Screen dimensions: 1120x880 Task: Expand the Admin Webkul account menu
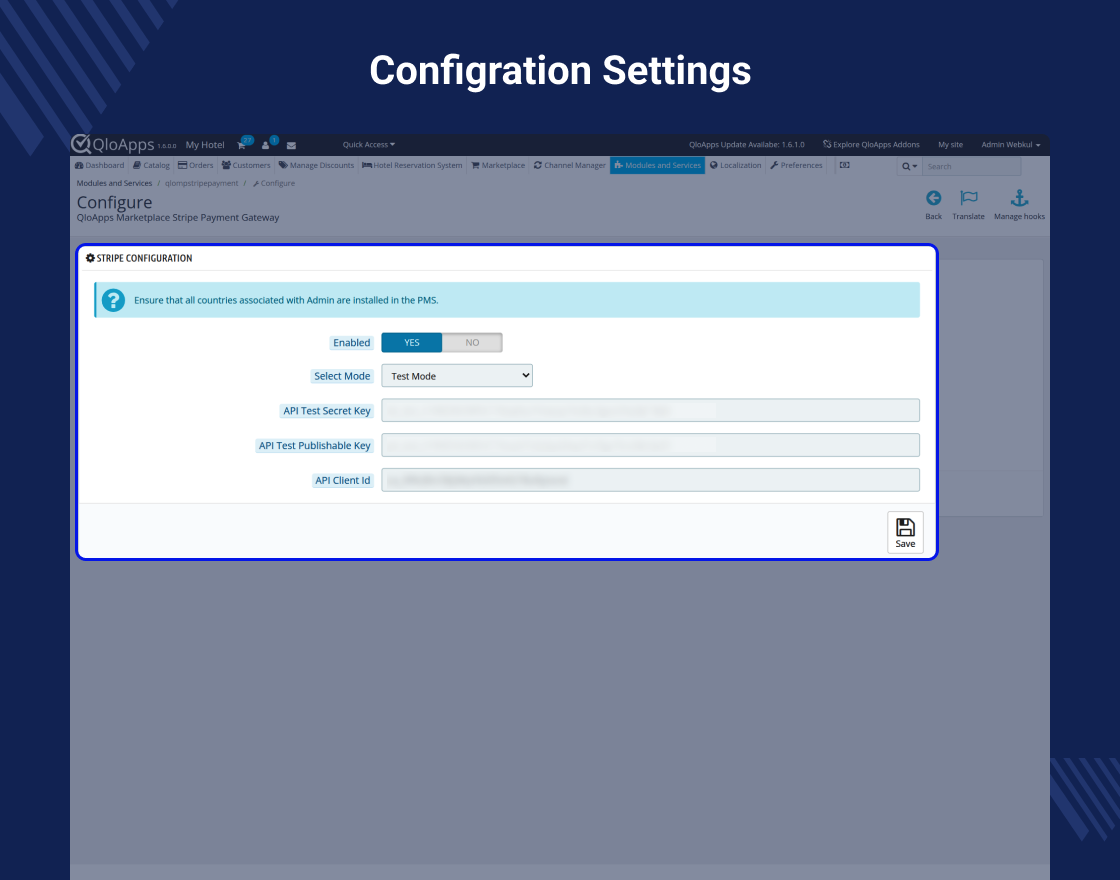tap(1010, 144)
